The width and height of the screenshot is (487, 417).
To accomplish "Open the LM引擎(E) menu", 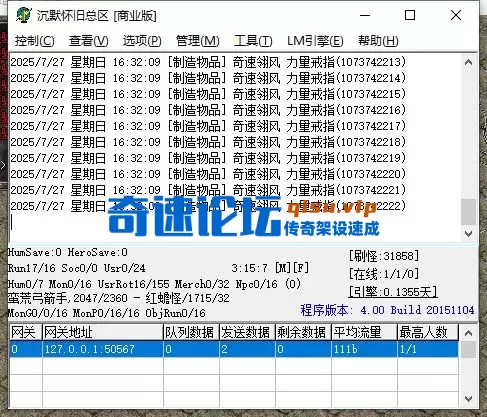I will pos(315,41).
